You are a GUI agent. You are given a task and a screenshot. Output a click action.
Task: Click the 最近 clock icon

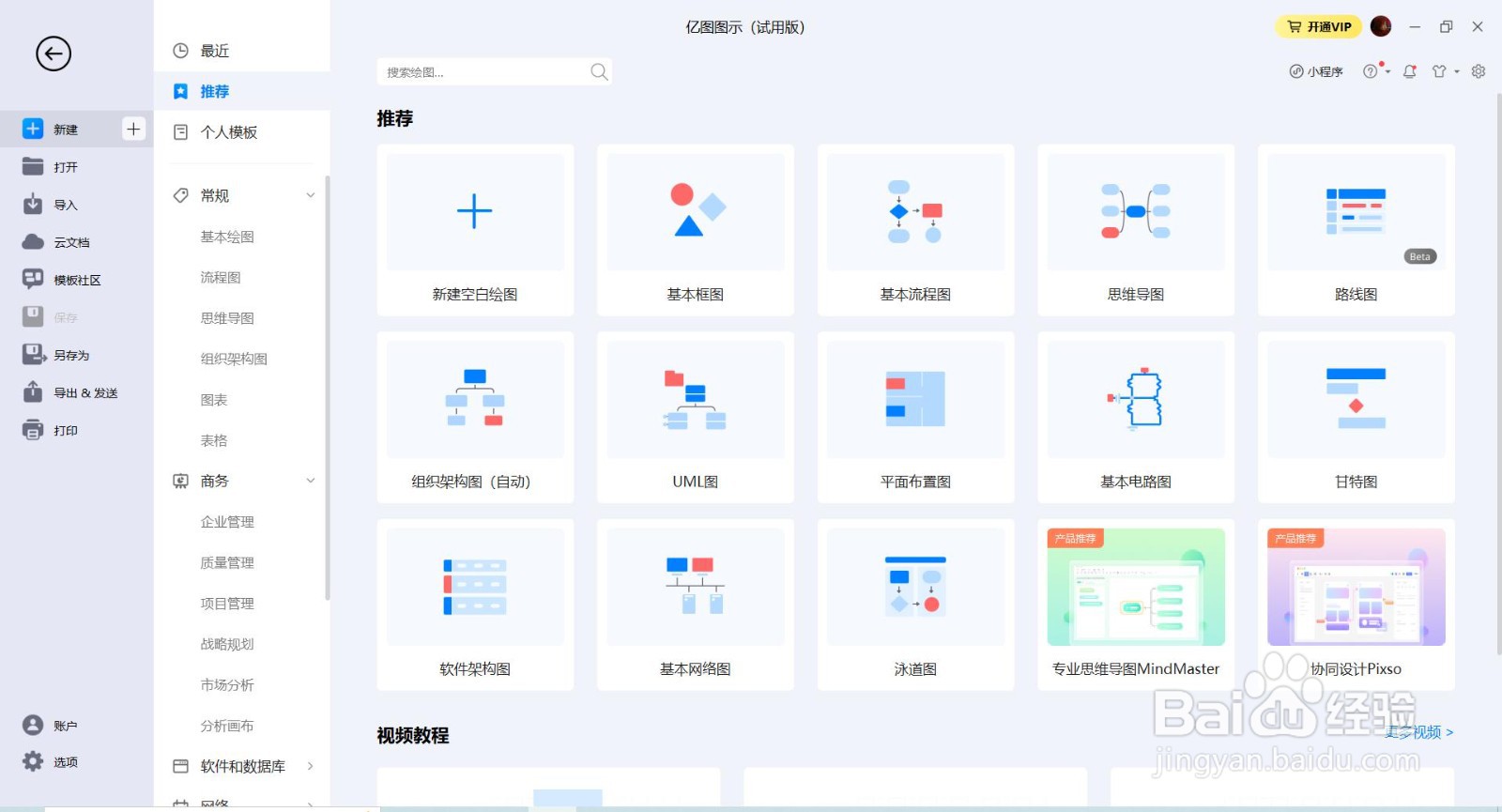[180, 51]
